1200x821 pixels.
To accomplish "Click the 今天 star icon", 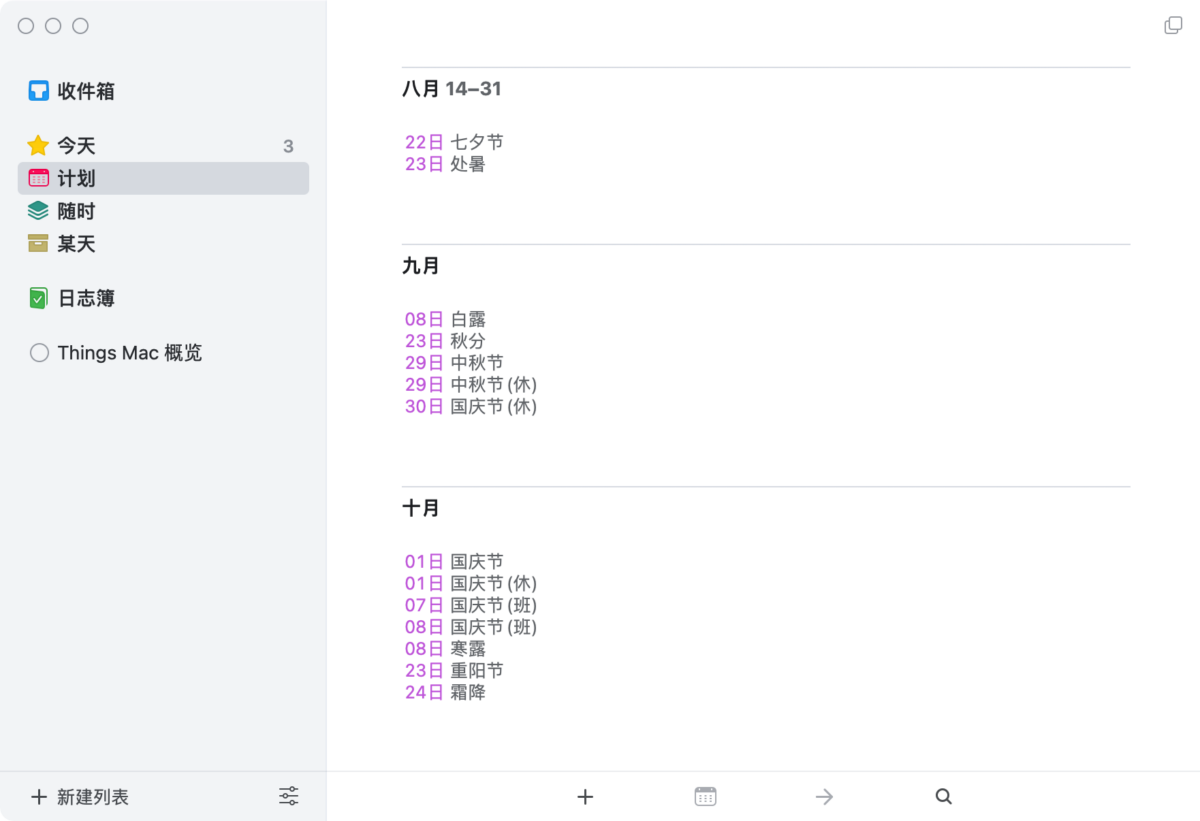I will [x=38, y=146].
